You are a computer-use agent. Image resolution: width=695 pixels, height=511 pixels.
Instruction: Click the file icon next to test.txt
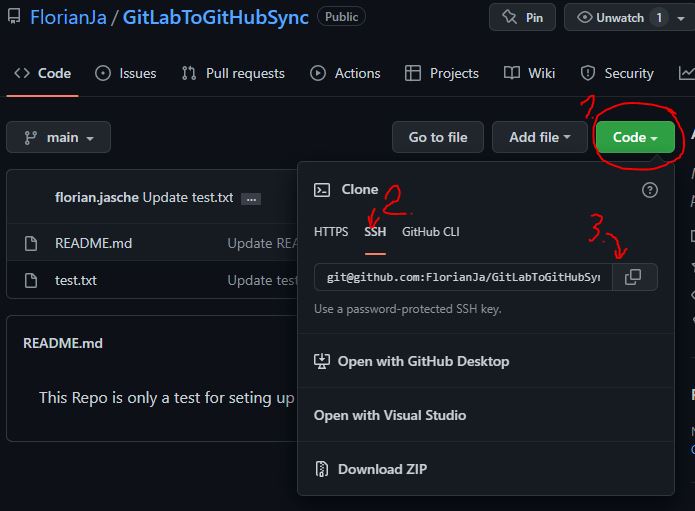31,281
